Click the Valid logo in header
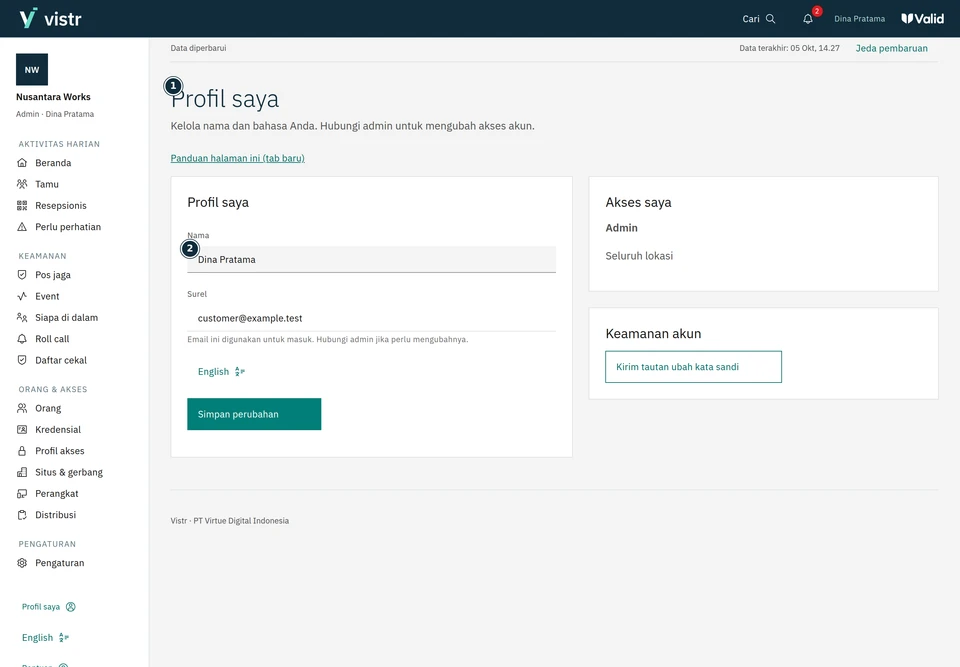960x667 pixels. [x=923, y=19]
